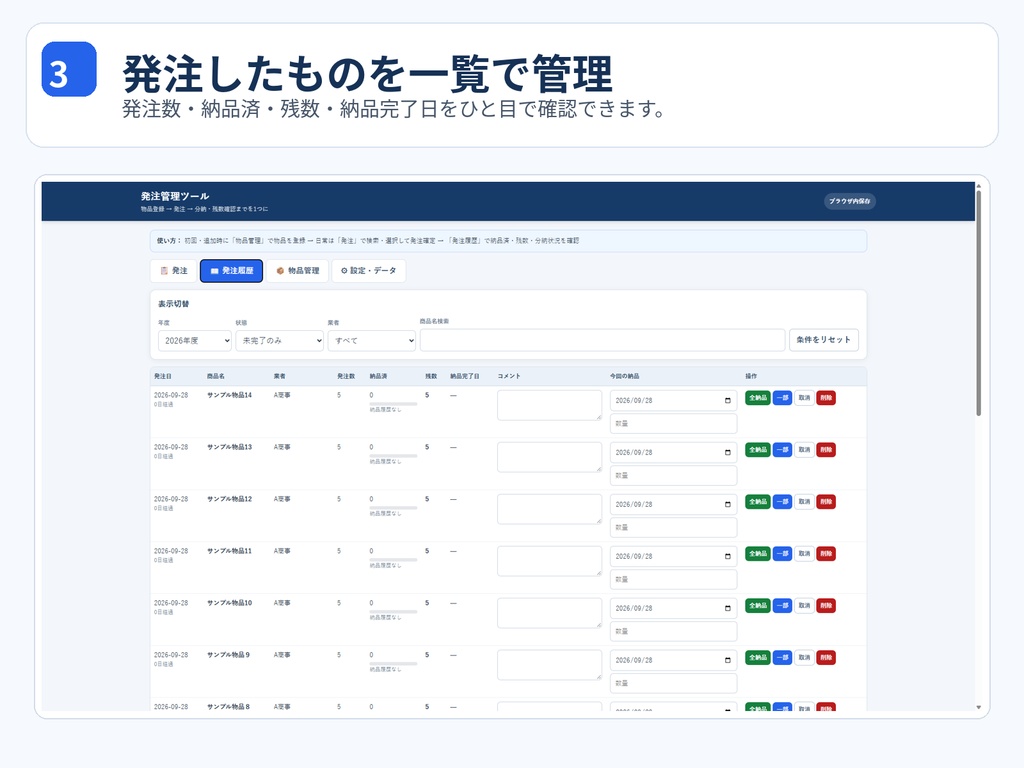1024x768 pixels.
Task: Focus the 商品名検索 search field
Action: pos(602,340)
